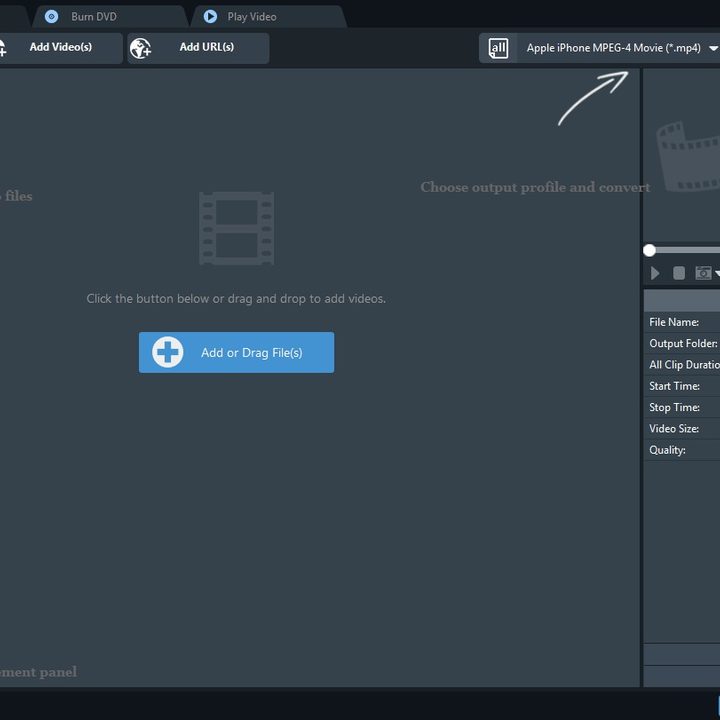Take a snapshot with the camera icon
The width and height of the screenshot is (720, 720).
pos(703,273)
